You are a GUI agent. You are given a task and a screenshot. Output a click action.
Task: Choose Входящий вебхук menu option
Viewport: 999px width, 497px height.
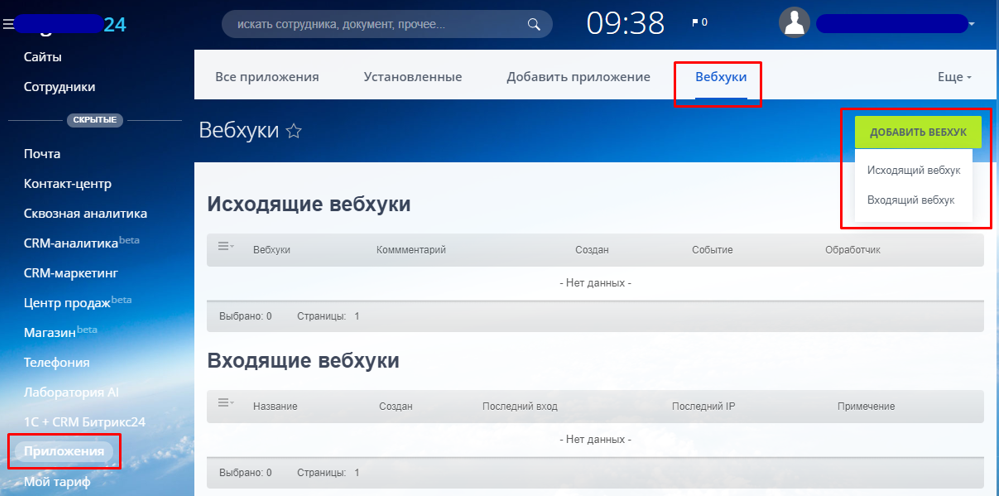pos(910,200)
